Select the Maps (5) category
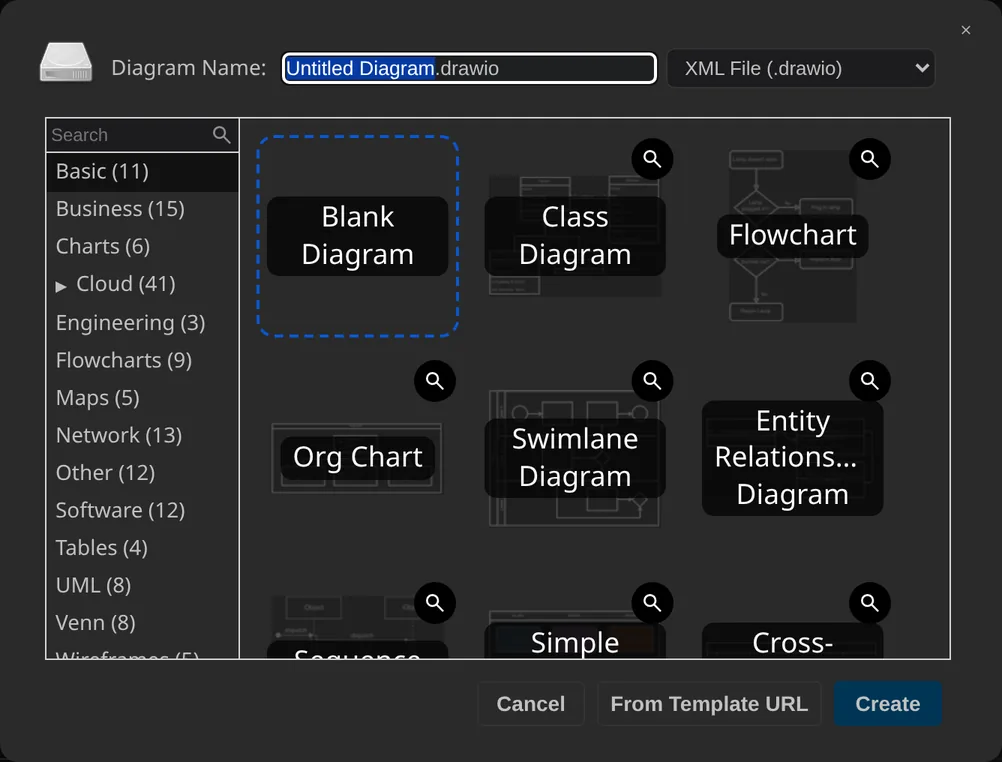1002x762 pixels. pos(142,398)
